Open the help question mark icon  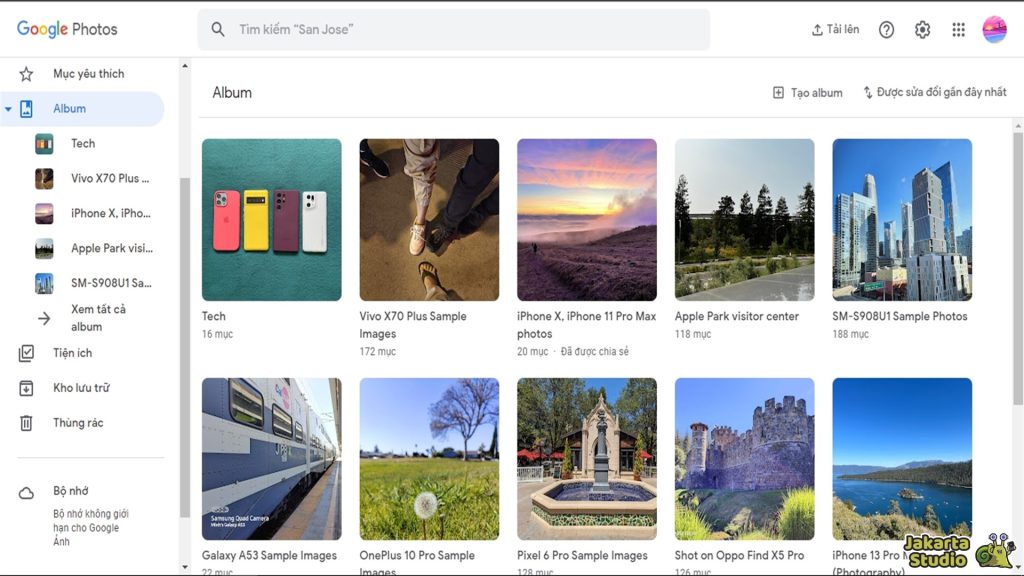point(886,29)
